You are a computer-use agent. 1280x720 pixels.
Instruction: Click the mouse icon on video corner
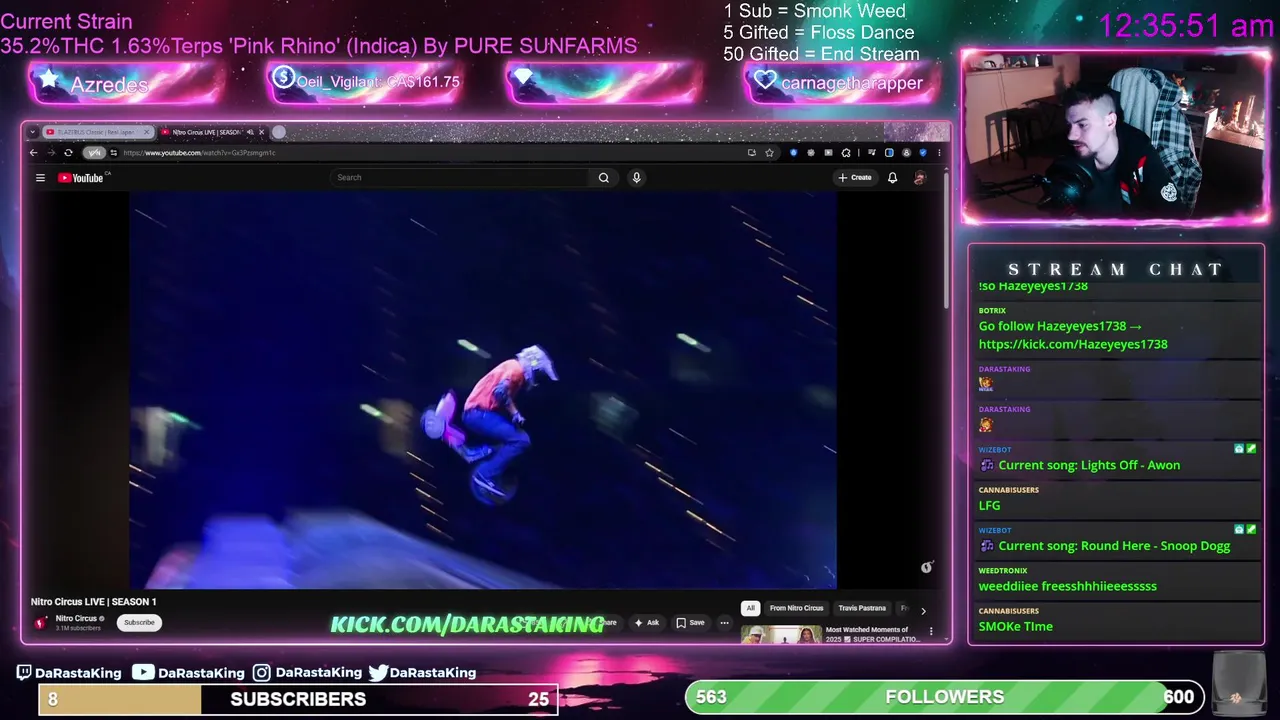point(926,567)
